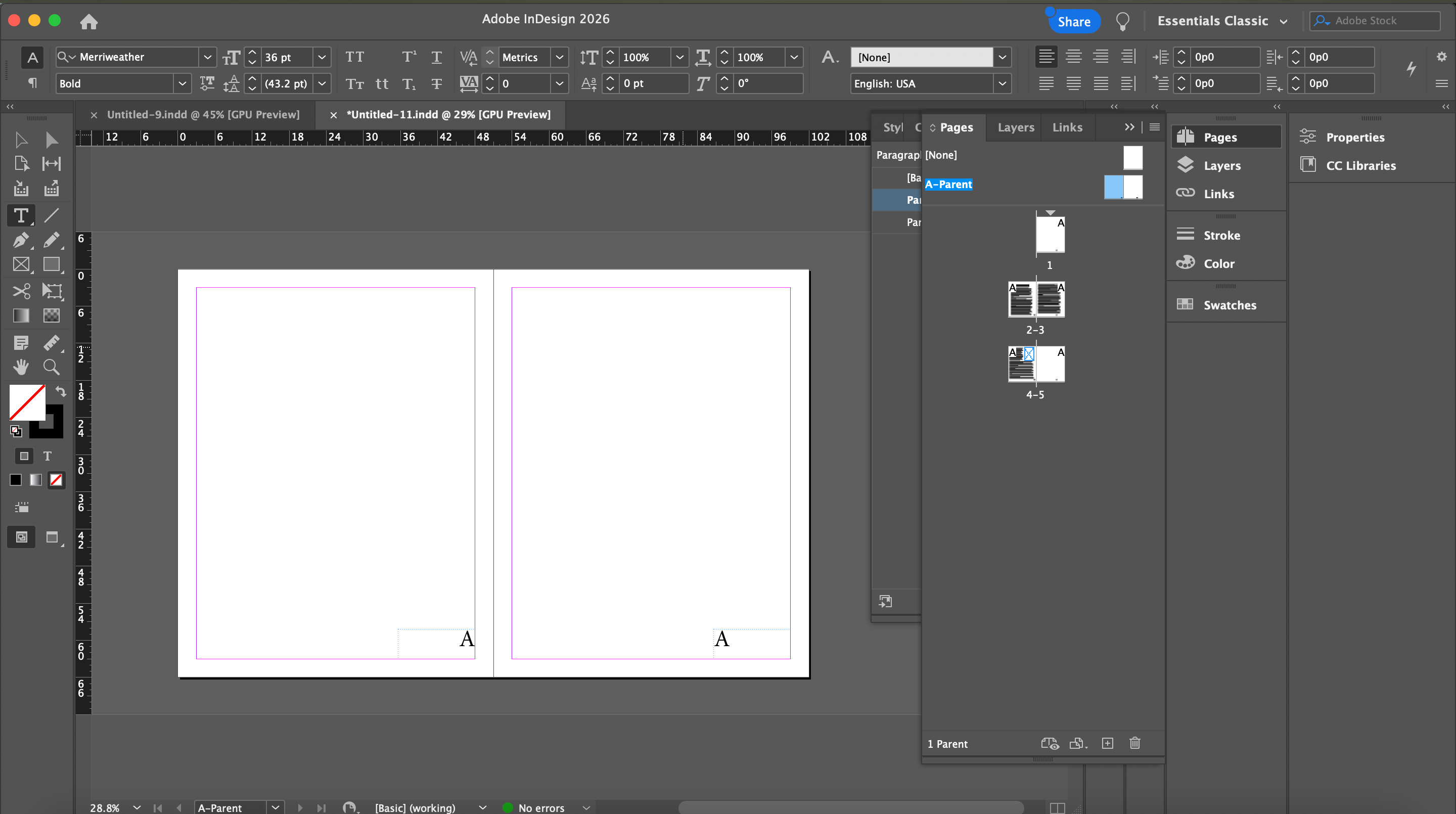This screenshot has width=1456, height=814.
Task: Open the Bold font style dropdown
Action: [182, 83]
